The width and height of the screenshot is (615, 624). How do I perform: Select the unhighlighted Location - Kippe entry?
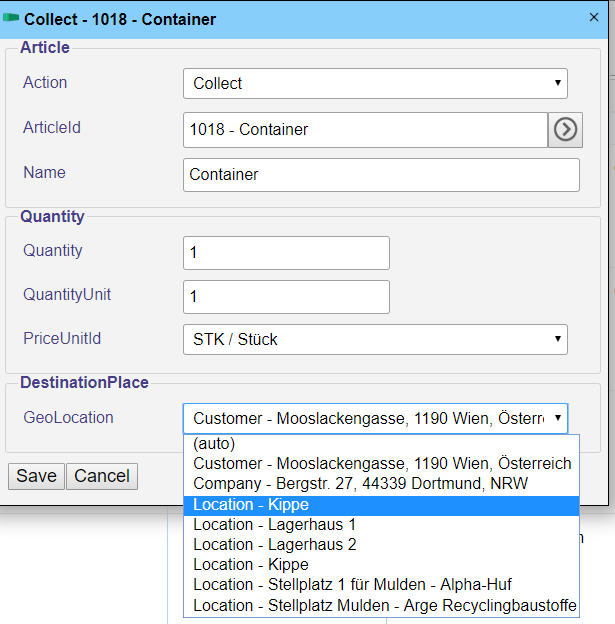pos(381,565)
